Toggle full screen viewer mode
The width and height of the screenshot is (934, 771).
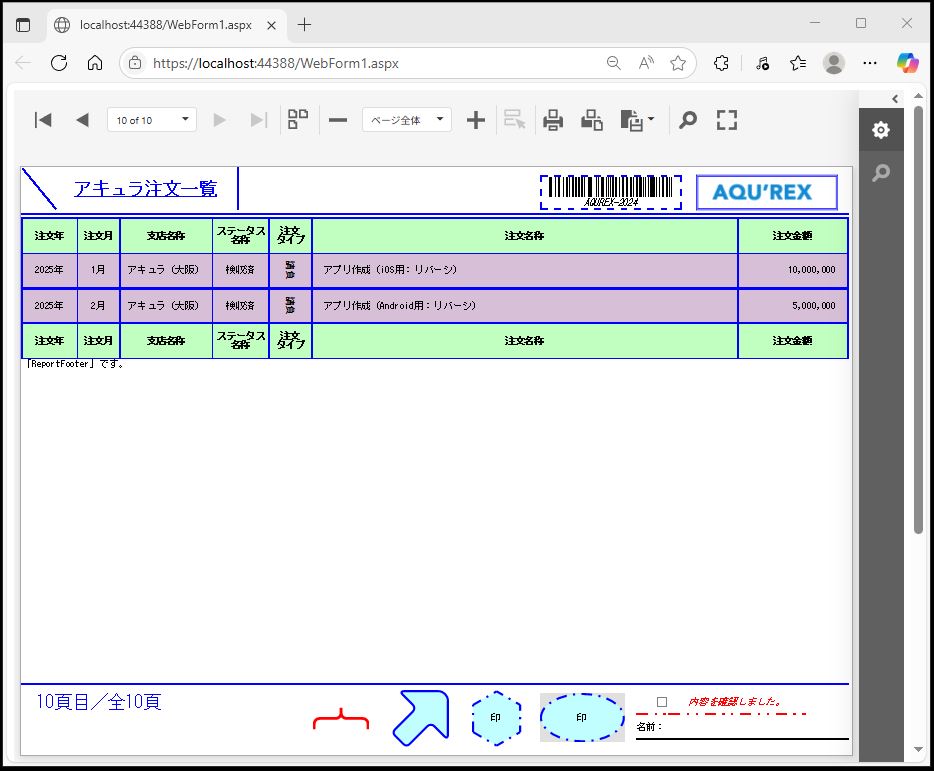coord(727,120)
